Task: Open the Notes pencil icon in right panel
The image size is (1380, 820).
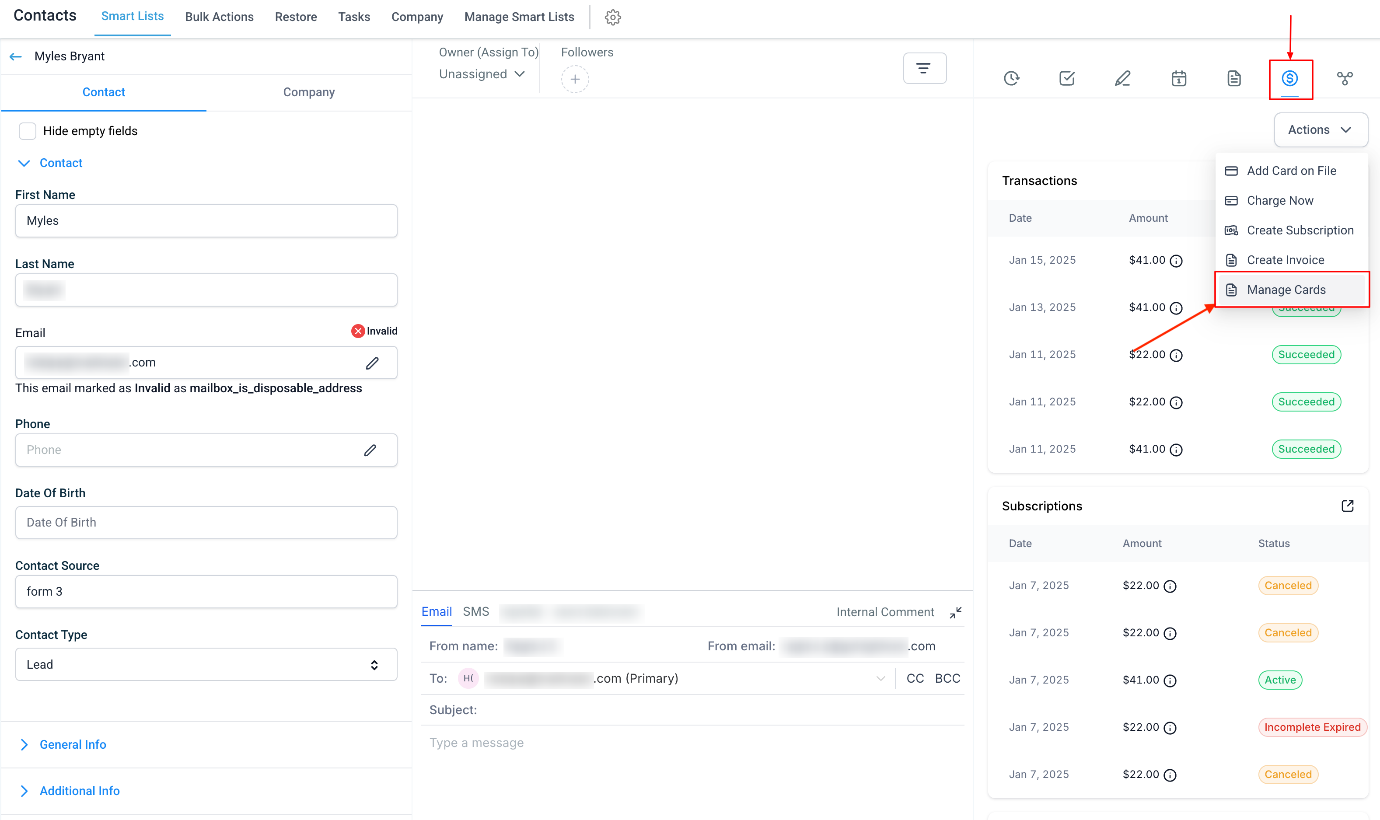Action: (1123, 78)
